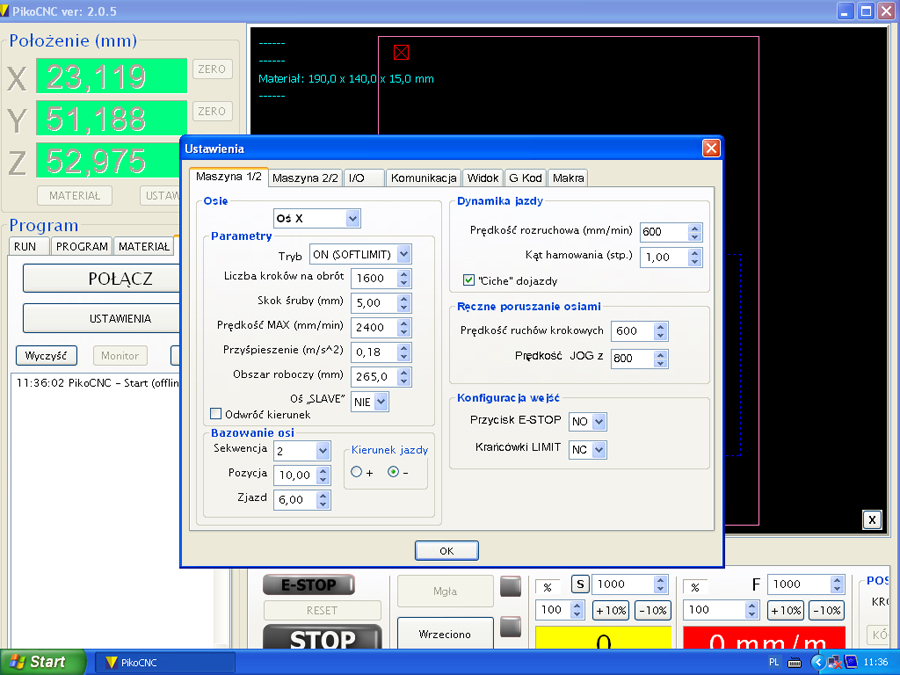Click the S spindle speed button
Image resolution: width=900 pixels, height=675 pixels.
pyautogui.click(x=580, y=584)
